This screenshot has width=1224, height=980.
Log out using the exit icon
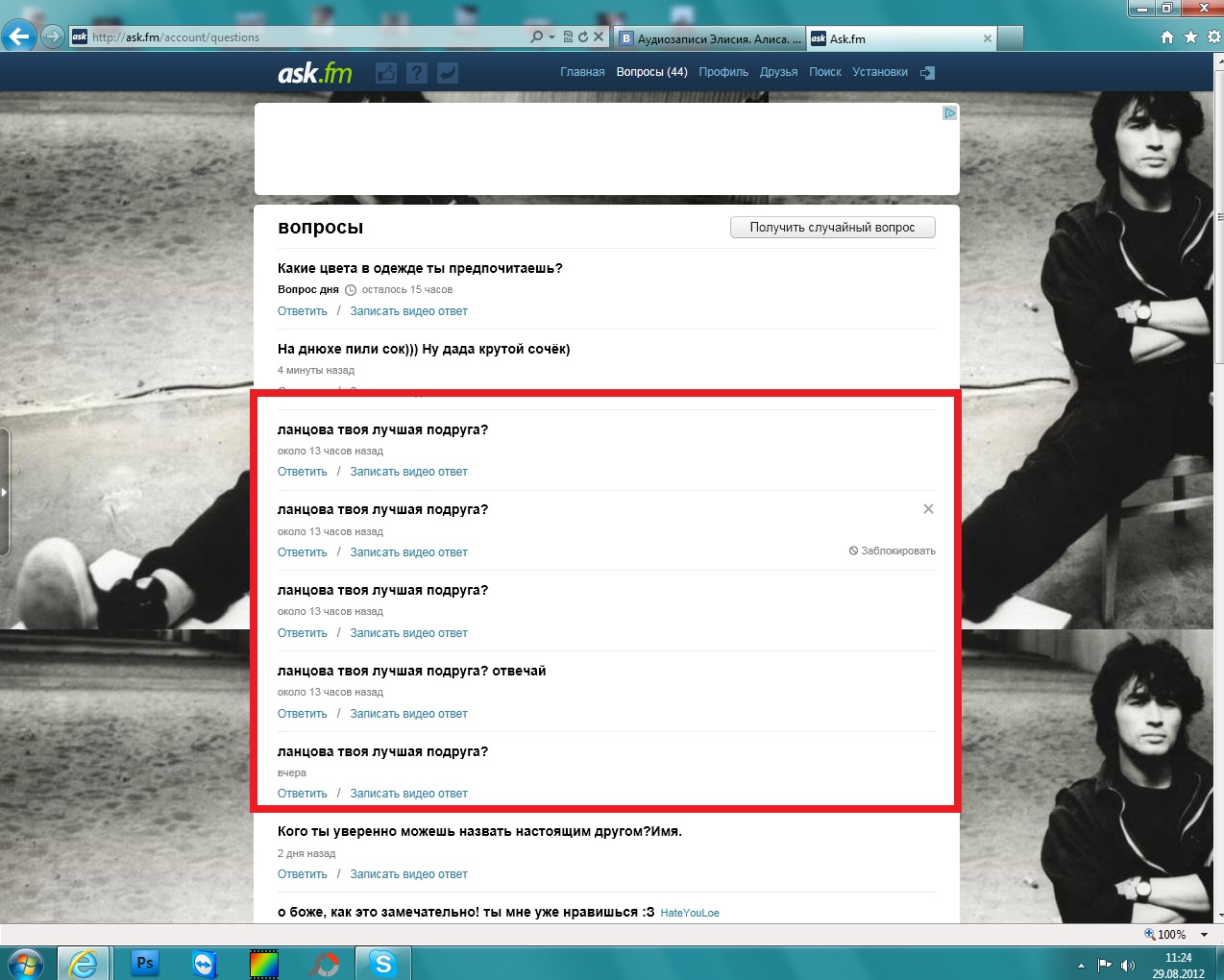pyautogui.click(x=927, y=73)
